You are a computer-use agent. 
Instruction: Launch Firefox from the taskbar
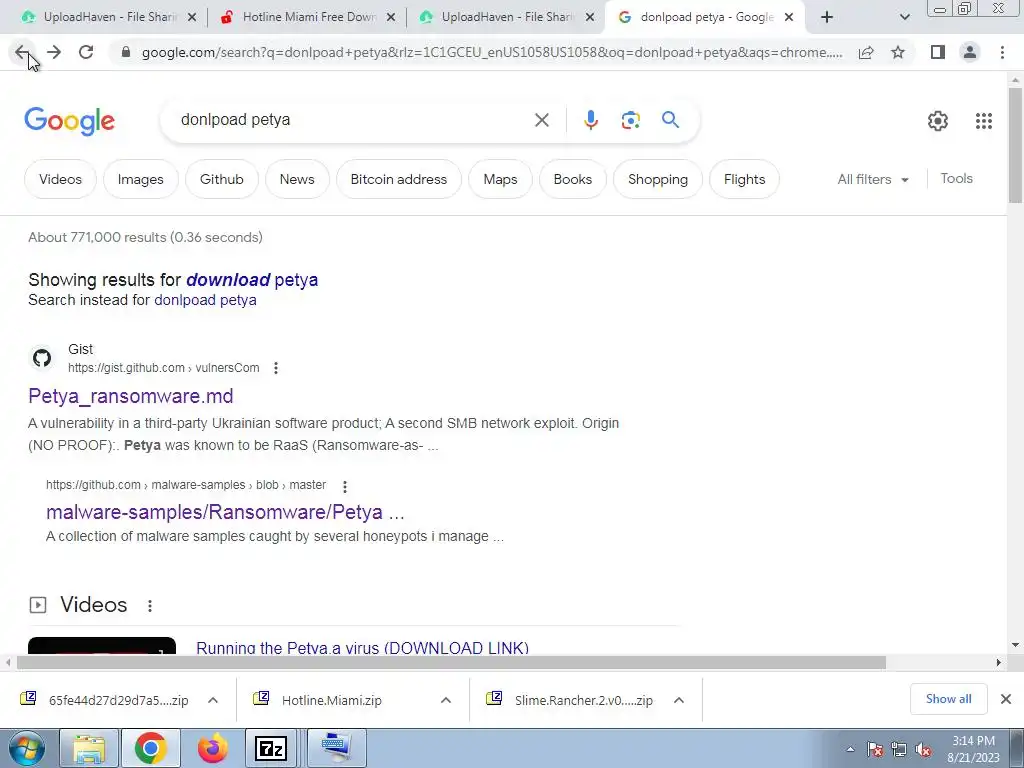(x=213, y=748)
